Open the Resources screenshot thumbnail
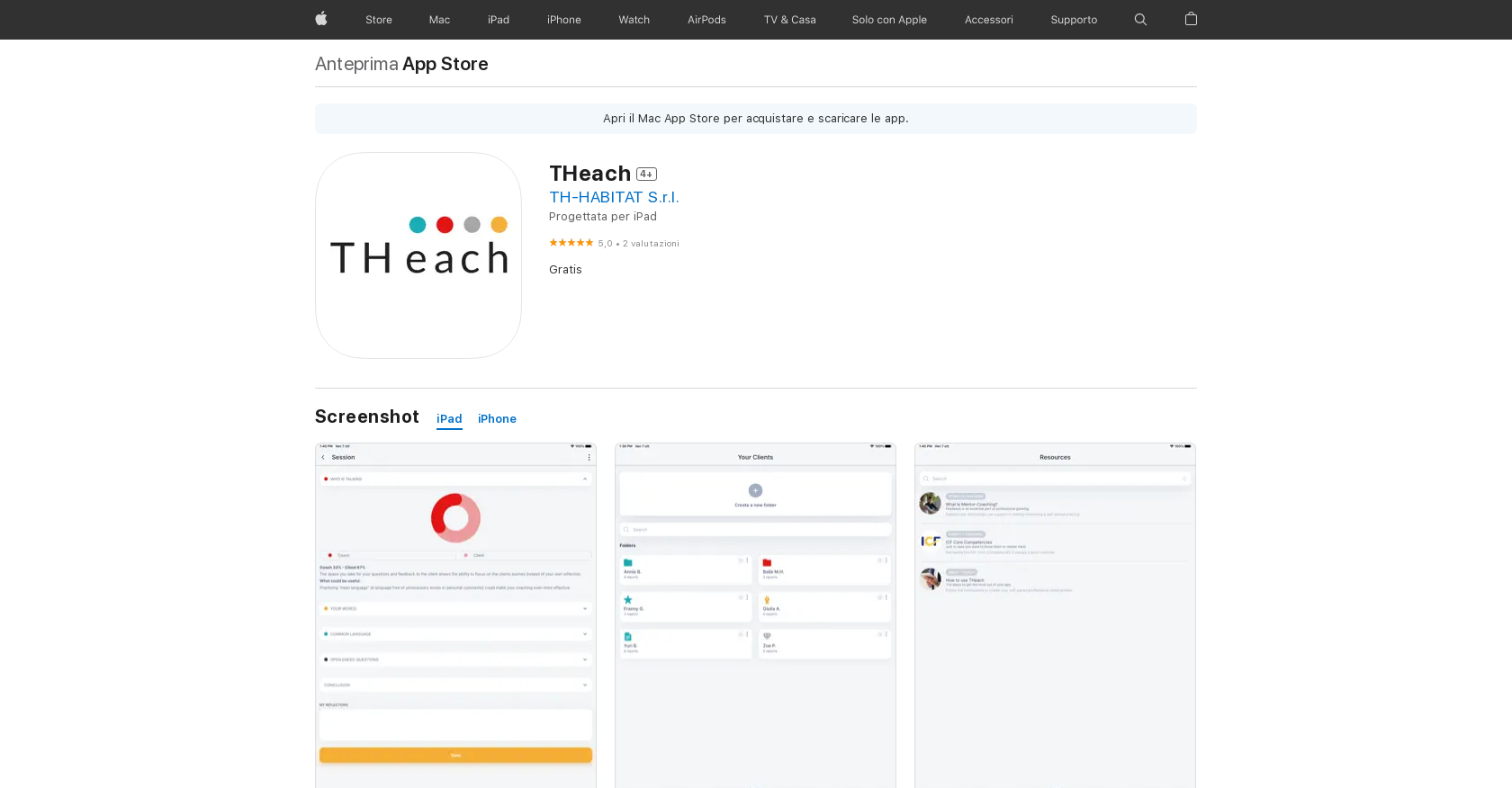This screenshot has width=1512, height=788. [1055, 615]
